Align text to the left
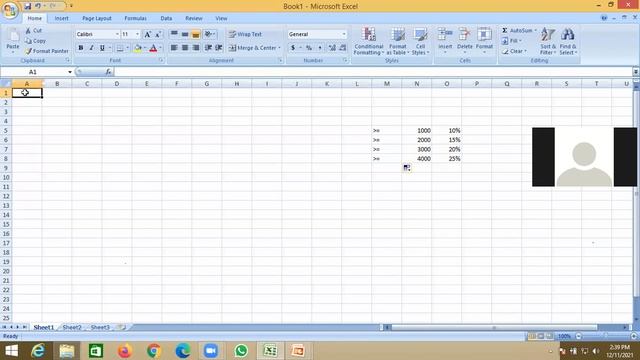Image resolution: width=640 pixels, height=360 pixels. 174,48
